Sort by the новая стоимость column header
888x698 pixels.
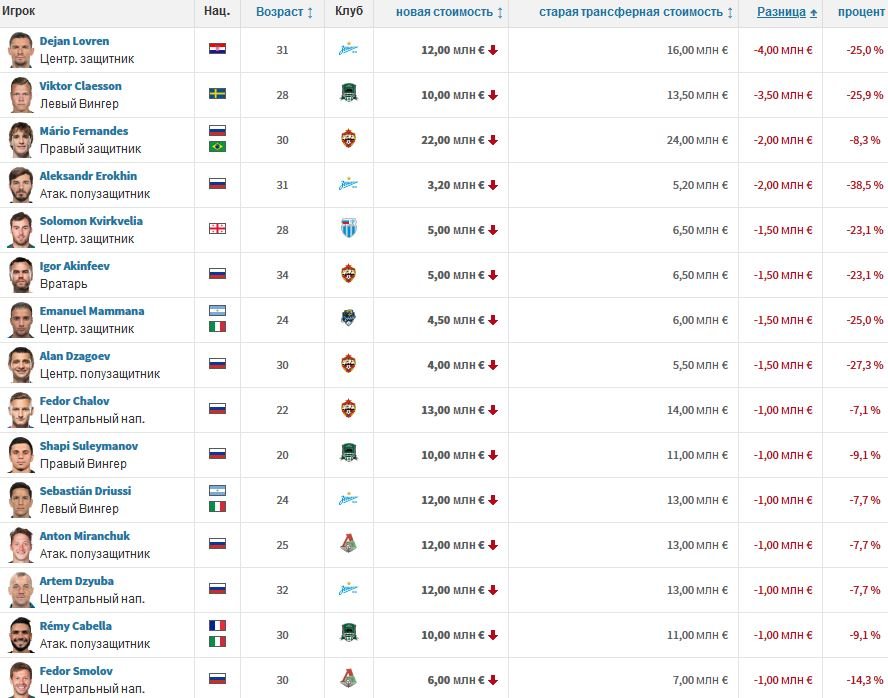point(449,12)
